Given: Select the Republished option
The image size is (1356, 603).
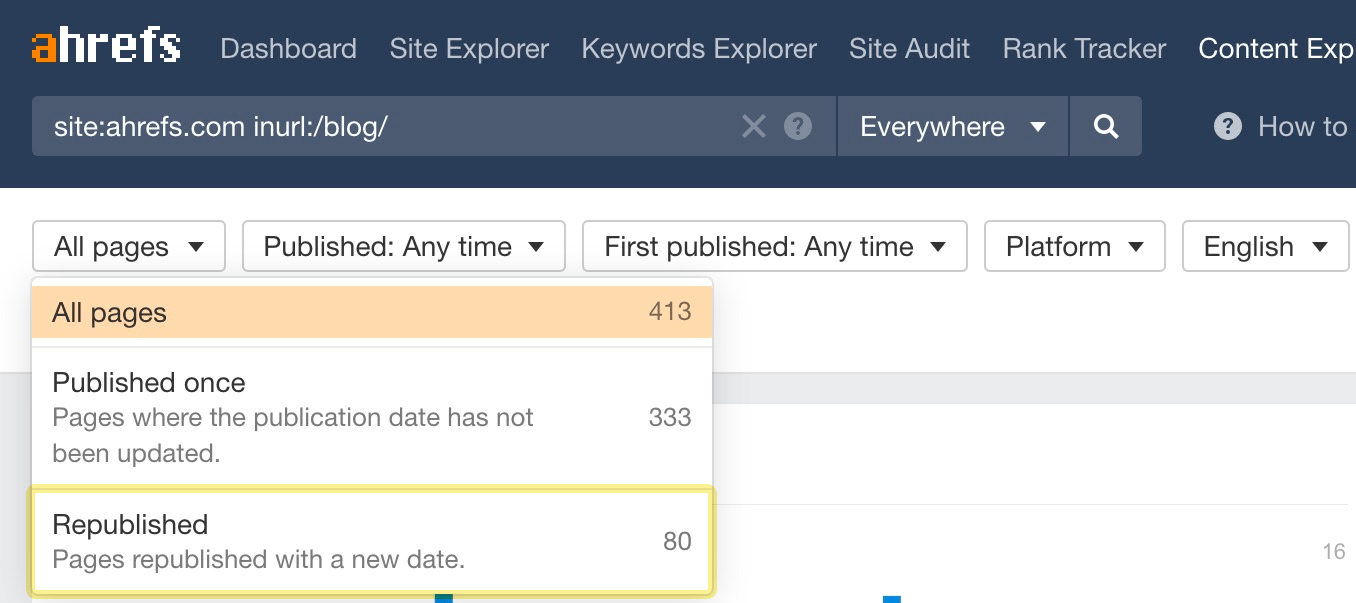Looking at the screenshot, I should tap(371, 541).
